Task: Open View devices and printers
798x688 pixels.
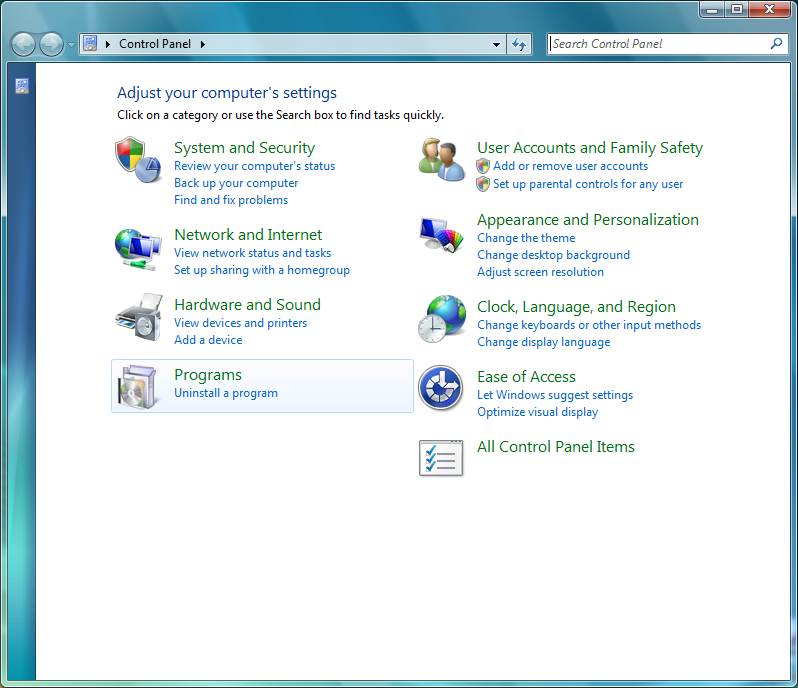Action: point(241,323)
